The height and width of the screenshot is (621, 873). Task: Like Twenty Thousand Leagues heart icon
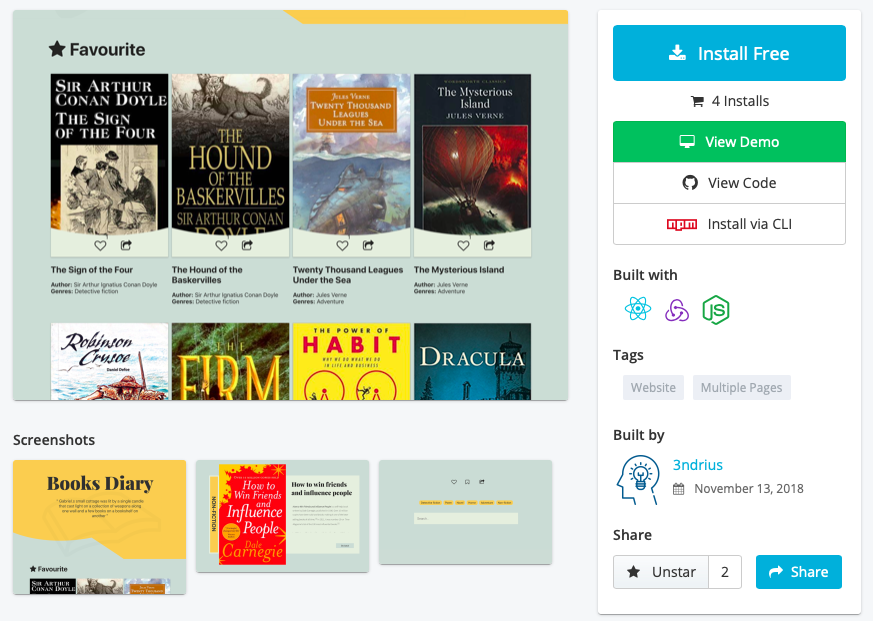tap(342, 245)
